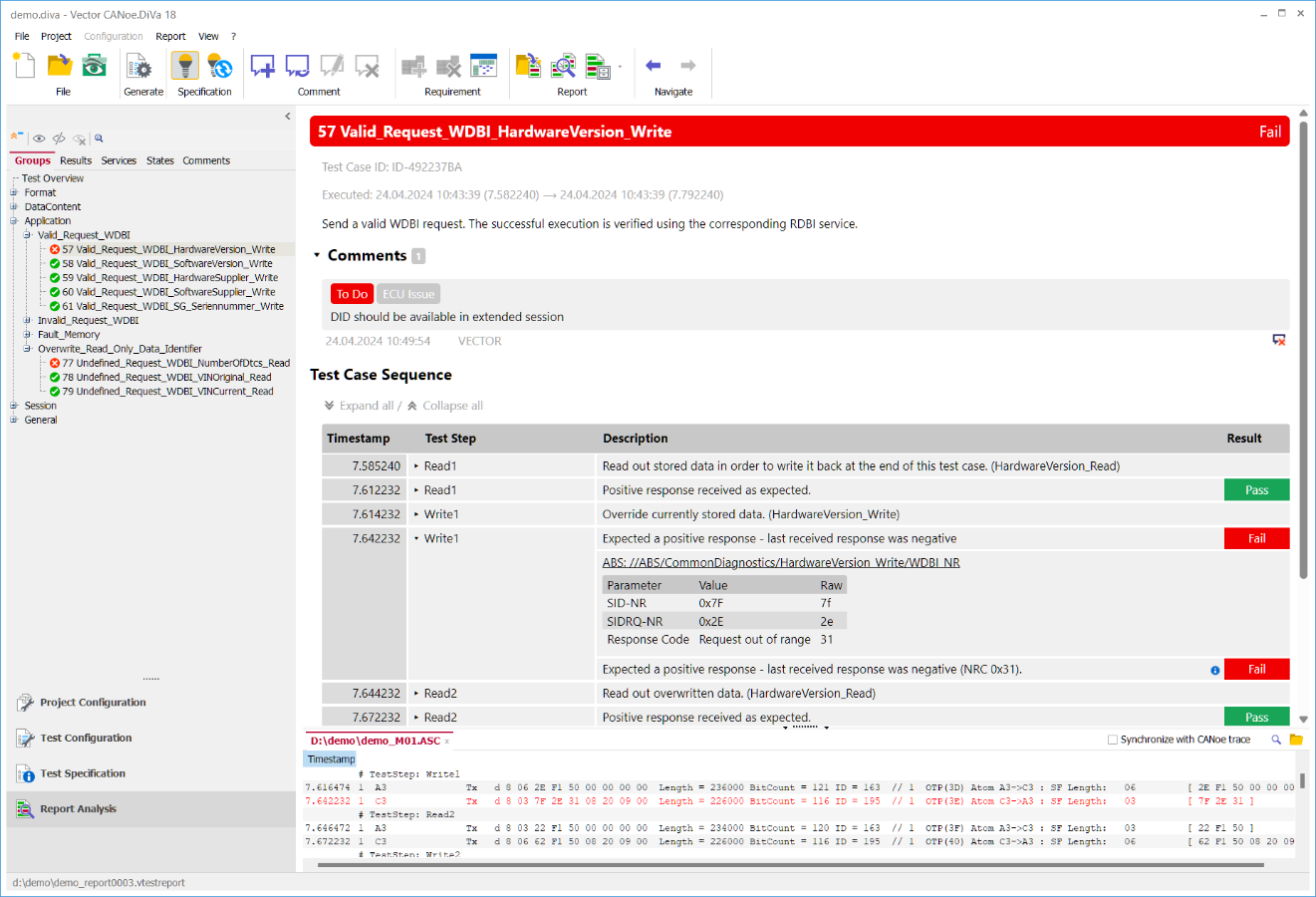Open Test Configuration in sidebar
This screenshot has height=897, width=1316.
(x=86, y=739)
